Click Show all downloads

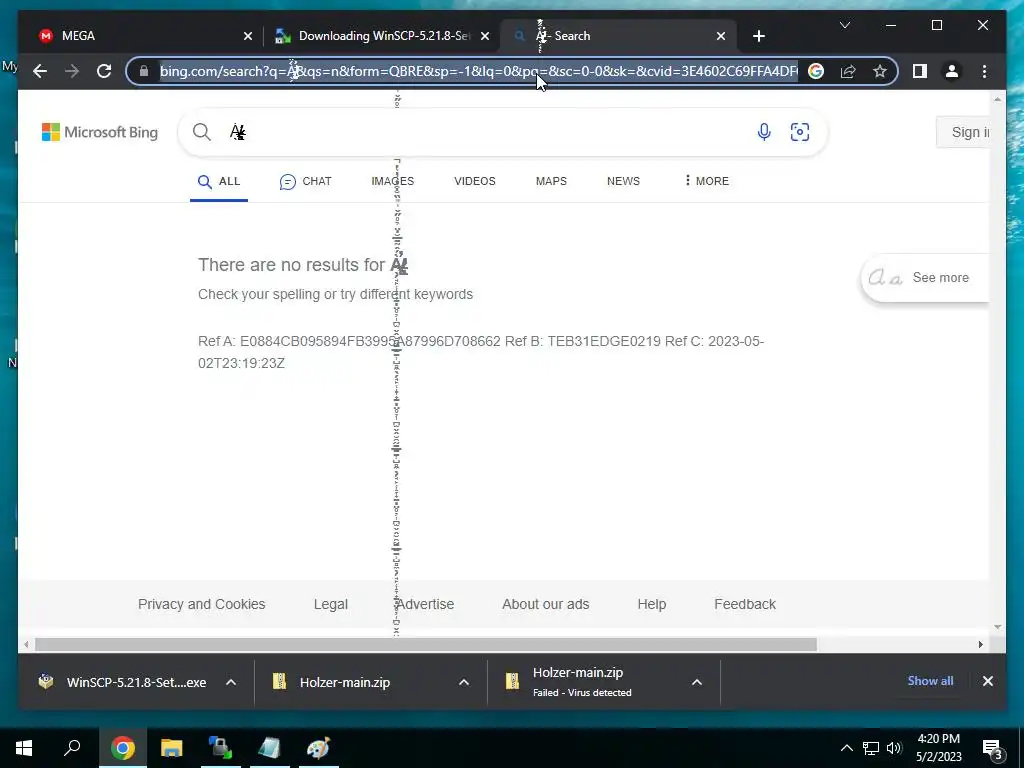point(930,680)
